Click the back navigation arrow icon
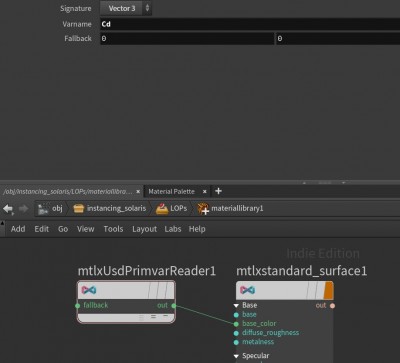The height and width of the screenshot is (363, 400). 8,209
